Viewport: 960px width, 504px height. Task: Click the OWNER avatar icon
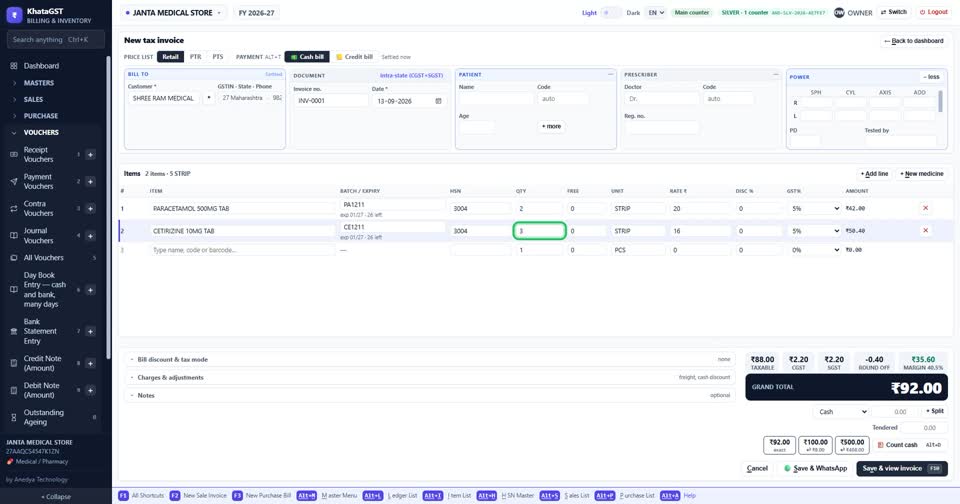pyautogui.click(x=839, y=12)
